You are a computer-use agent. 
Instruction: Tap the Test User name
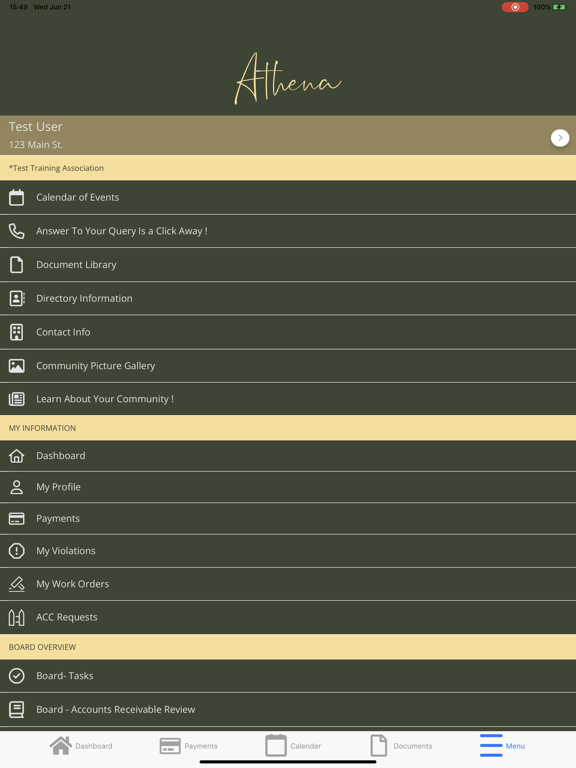[x=35, y=127]
